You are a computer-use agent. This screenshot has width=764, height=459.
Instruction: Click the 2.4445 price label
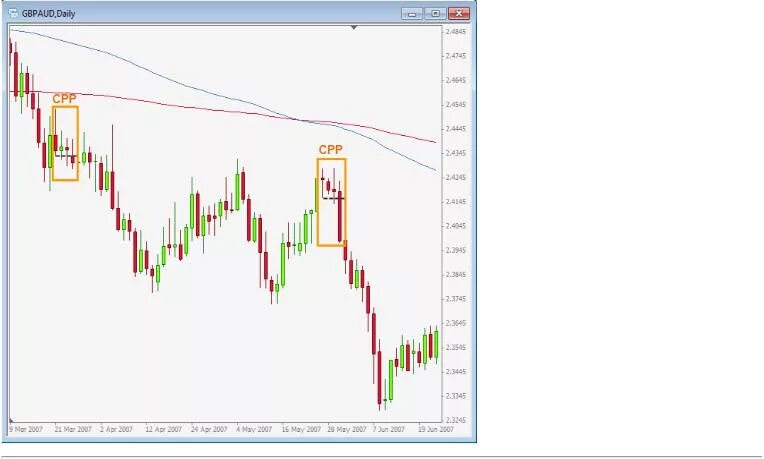click(456, 129)
